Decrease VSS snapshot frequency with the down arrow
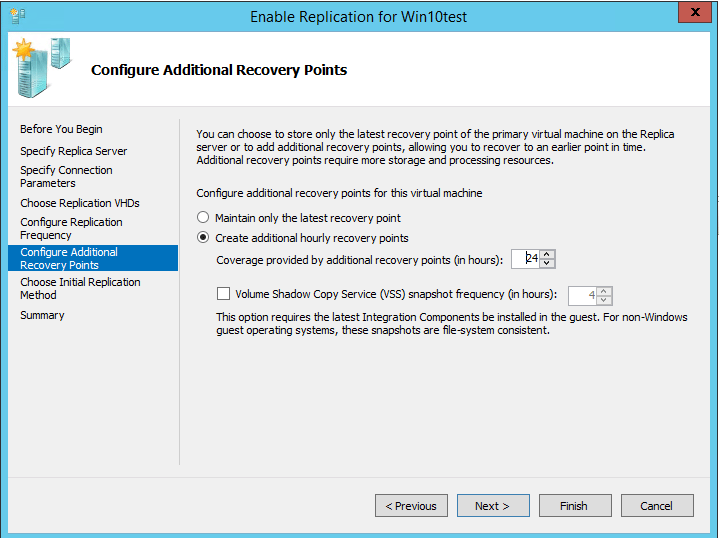The image size is (719, 538). pos(604,300)
